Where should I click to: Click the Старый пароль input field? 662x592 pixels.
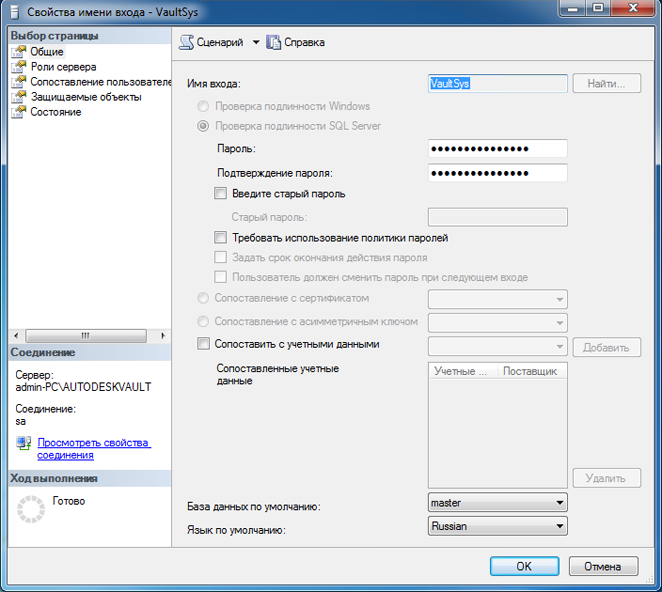tap(497, 217)
